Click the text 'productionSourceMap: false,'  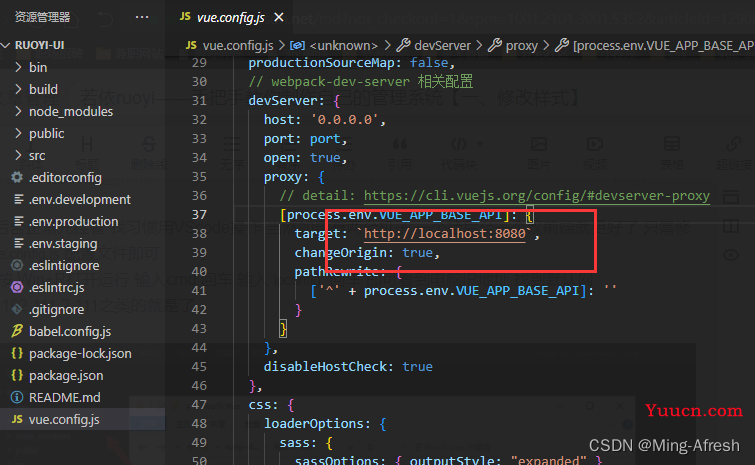[x=351, y=63]
